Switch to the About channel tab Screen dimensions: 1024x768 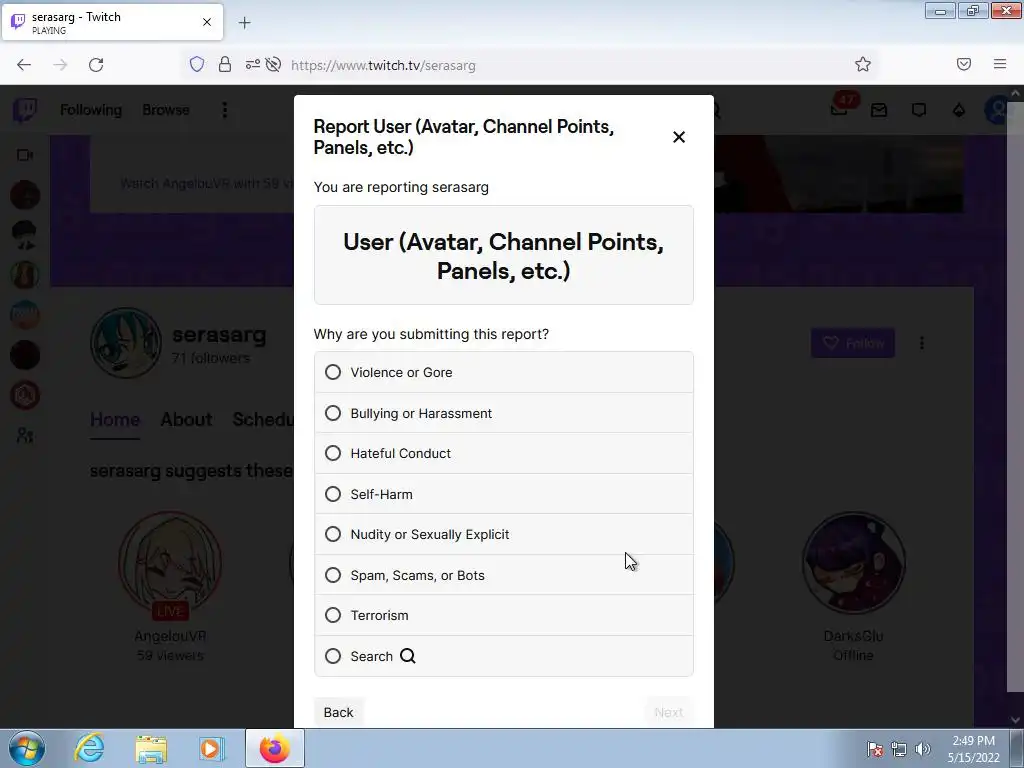186,419
